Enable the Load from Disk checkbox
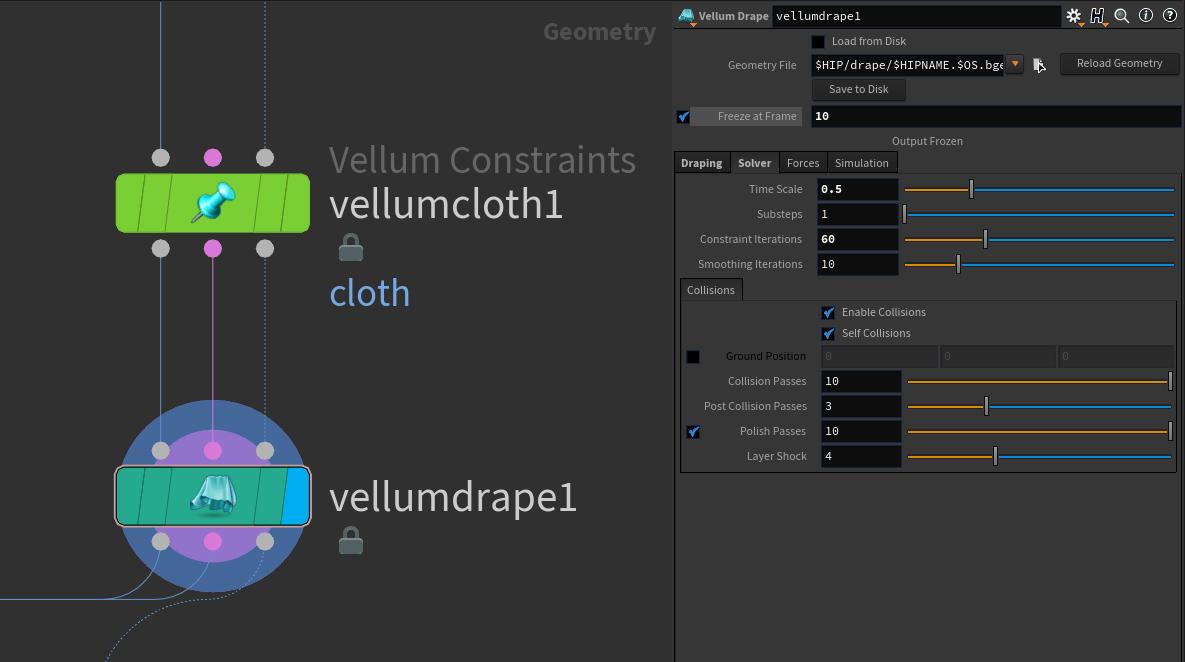Viewport: 1185px width, 662px height. coord(818,42)
